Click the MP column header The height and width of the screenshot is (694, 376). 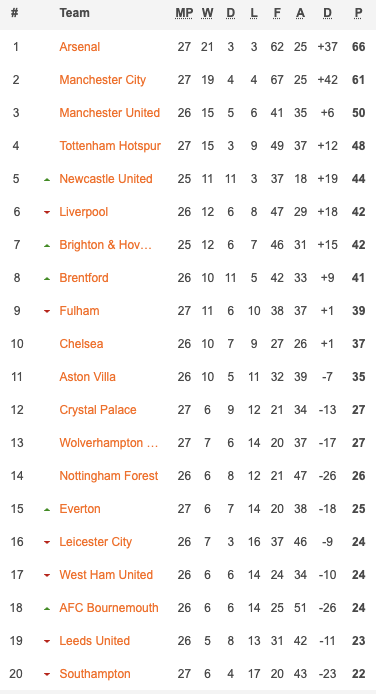tap(184, 13)
